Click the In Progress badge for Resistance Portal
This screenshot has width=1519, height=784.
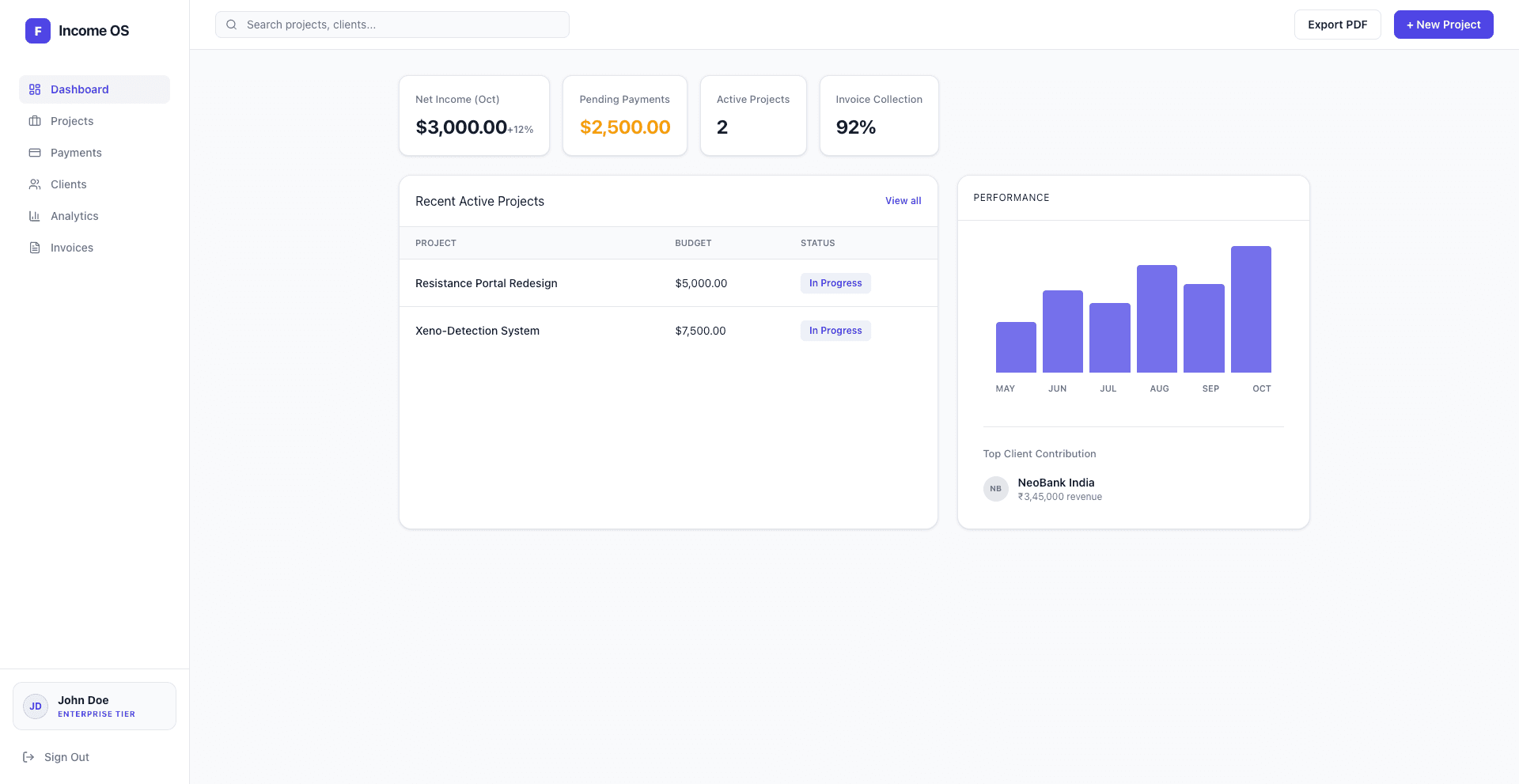835,283
